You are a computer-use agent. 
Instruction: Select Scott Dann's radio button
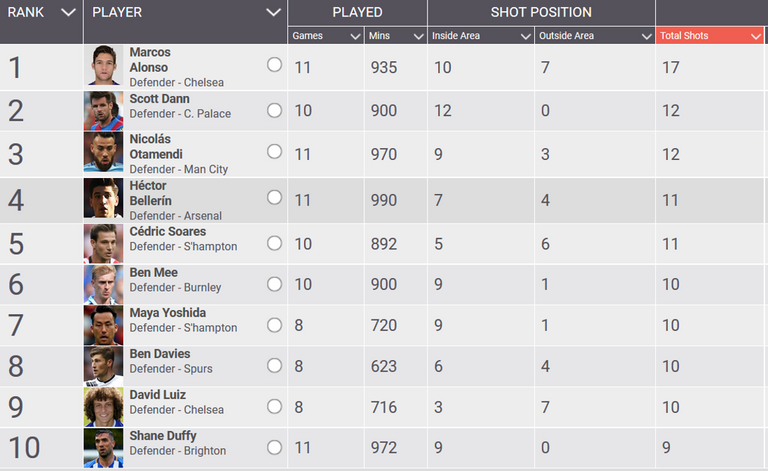coord(274,110)
